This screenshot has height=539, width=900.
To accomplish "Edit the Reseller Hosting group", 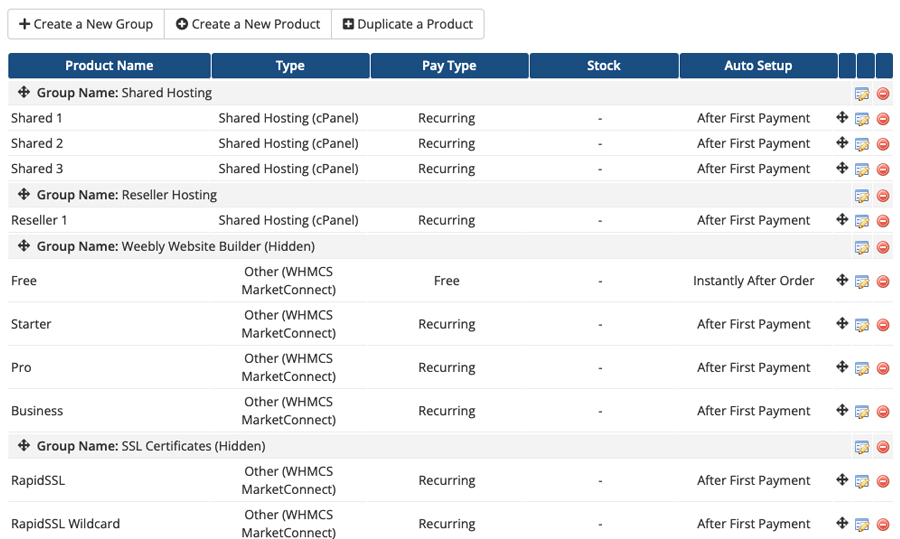I will click(x=862, y=196).
